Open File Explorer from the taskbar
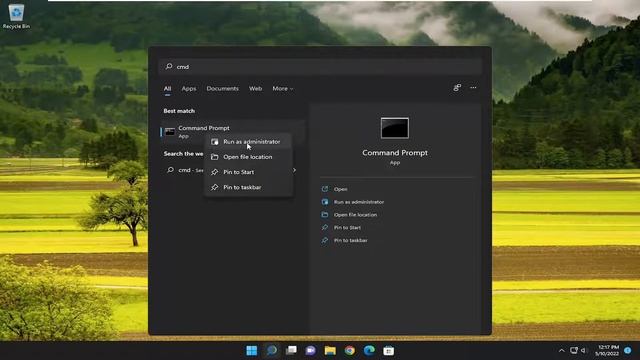640x360 pixels. [330, 350]
